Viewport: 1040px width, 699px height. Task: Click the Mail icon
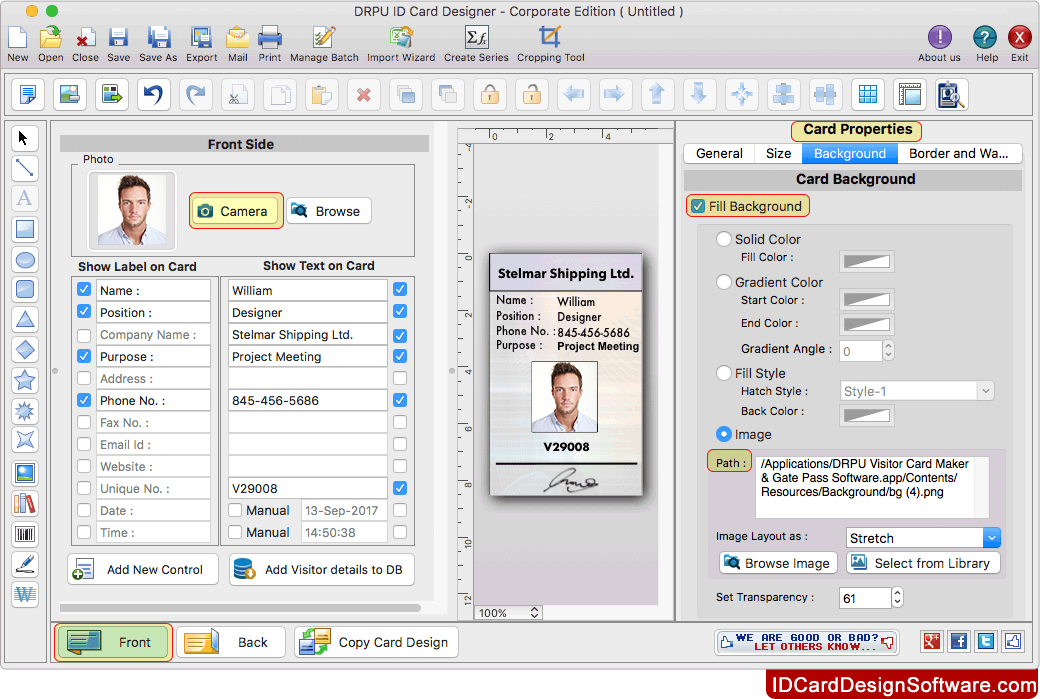pyautogui.click(x=237, y=44)
